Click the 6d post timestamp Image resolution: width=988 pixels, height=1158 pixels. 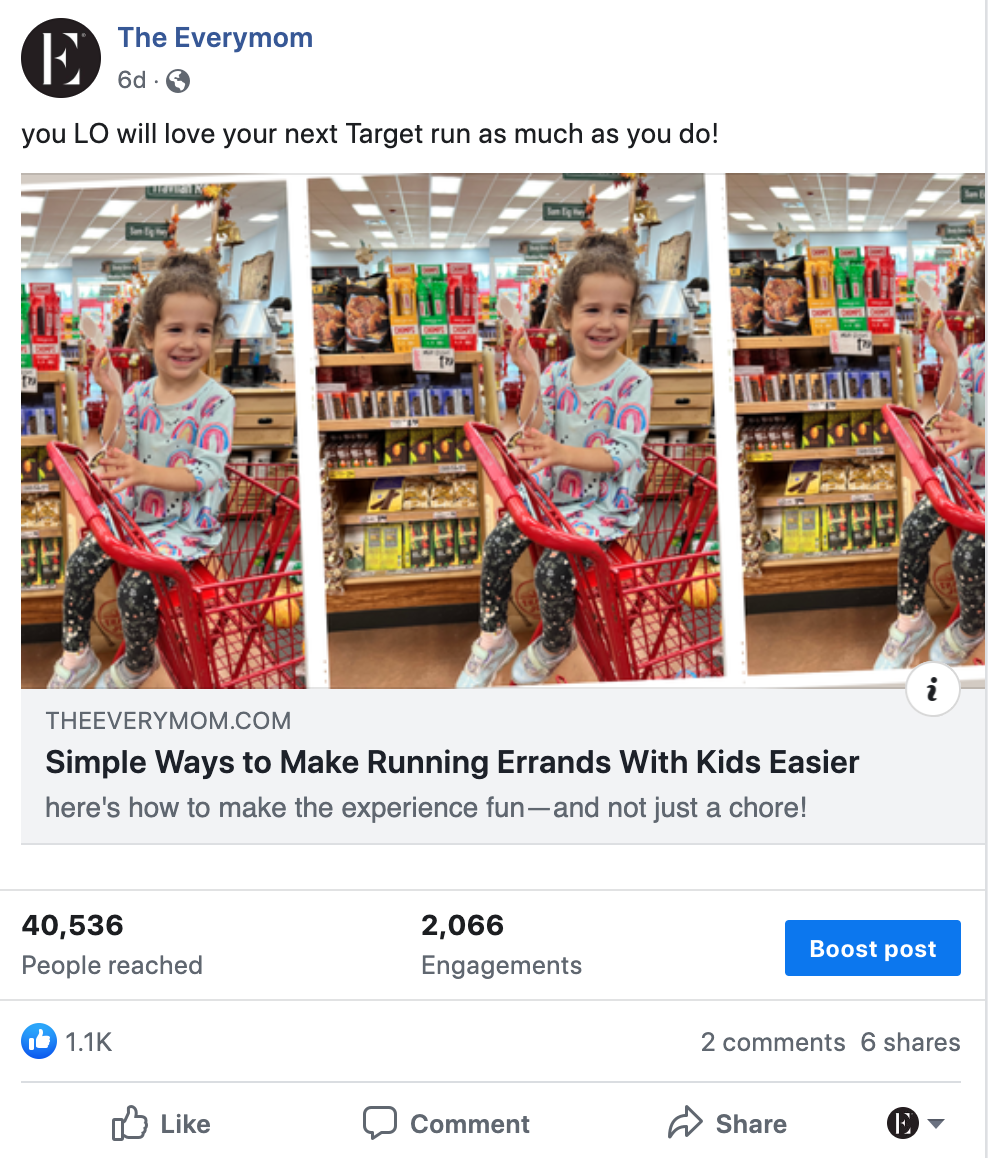(132, 80)
